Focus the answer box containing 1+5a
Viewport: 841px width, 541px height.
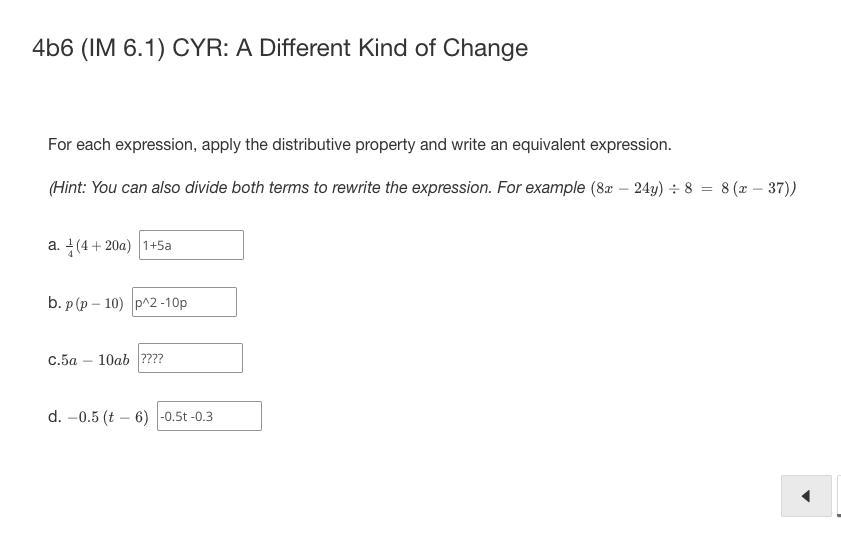191,245
